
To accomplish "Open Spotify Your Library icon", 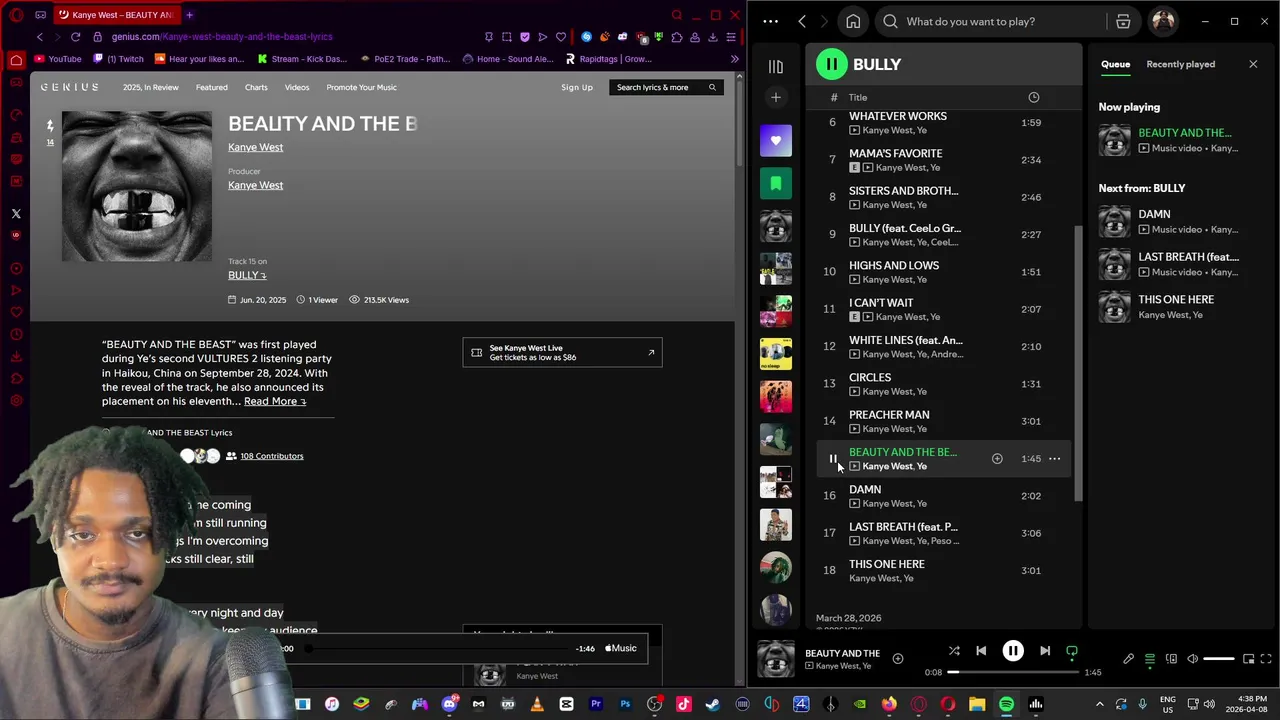I will point(775,67).
